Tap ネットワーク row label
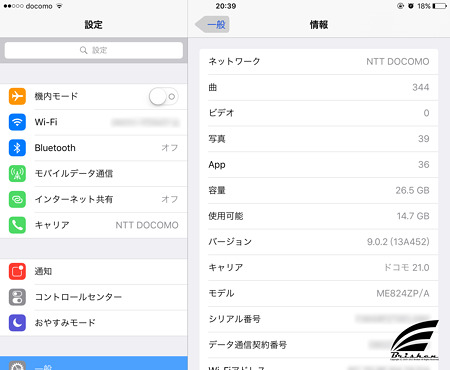This screenshot has height=370, width=450. point(234,61)
